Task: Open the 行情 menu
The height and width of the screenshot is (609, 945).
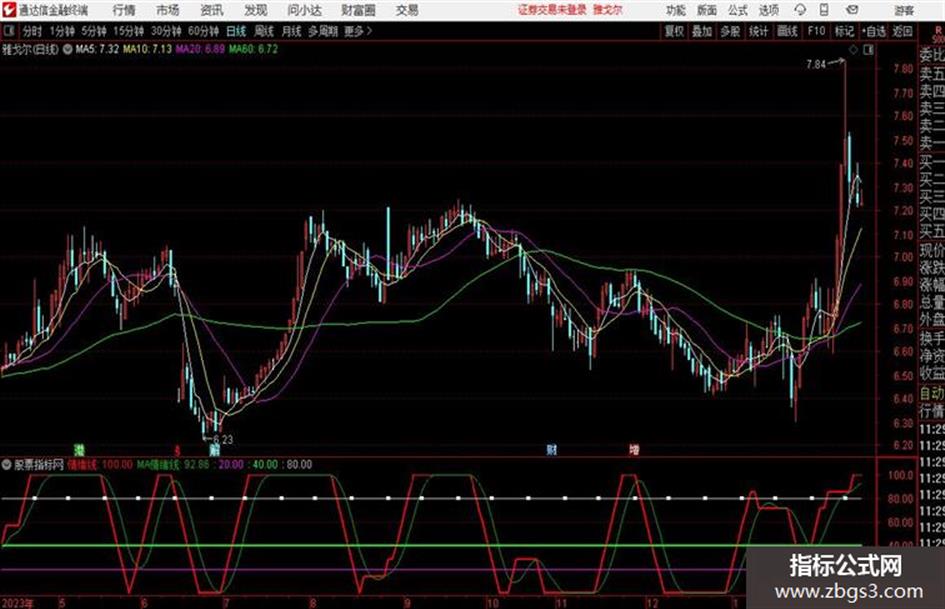Action: click(124, 10)
